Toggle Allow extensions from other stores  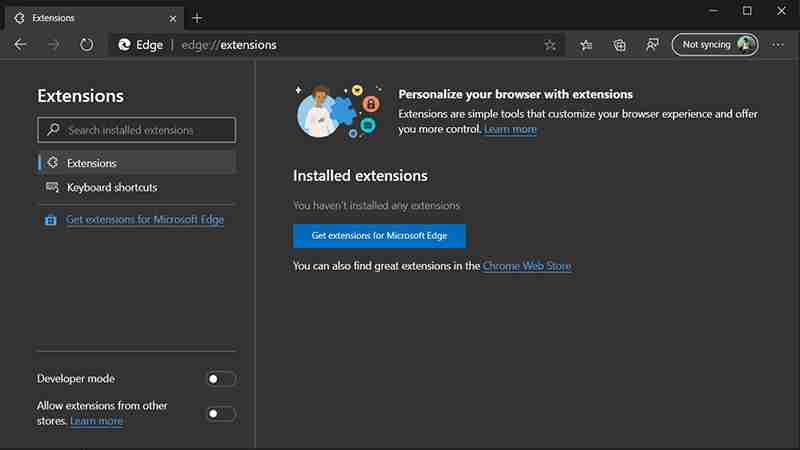221,413
